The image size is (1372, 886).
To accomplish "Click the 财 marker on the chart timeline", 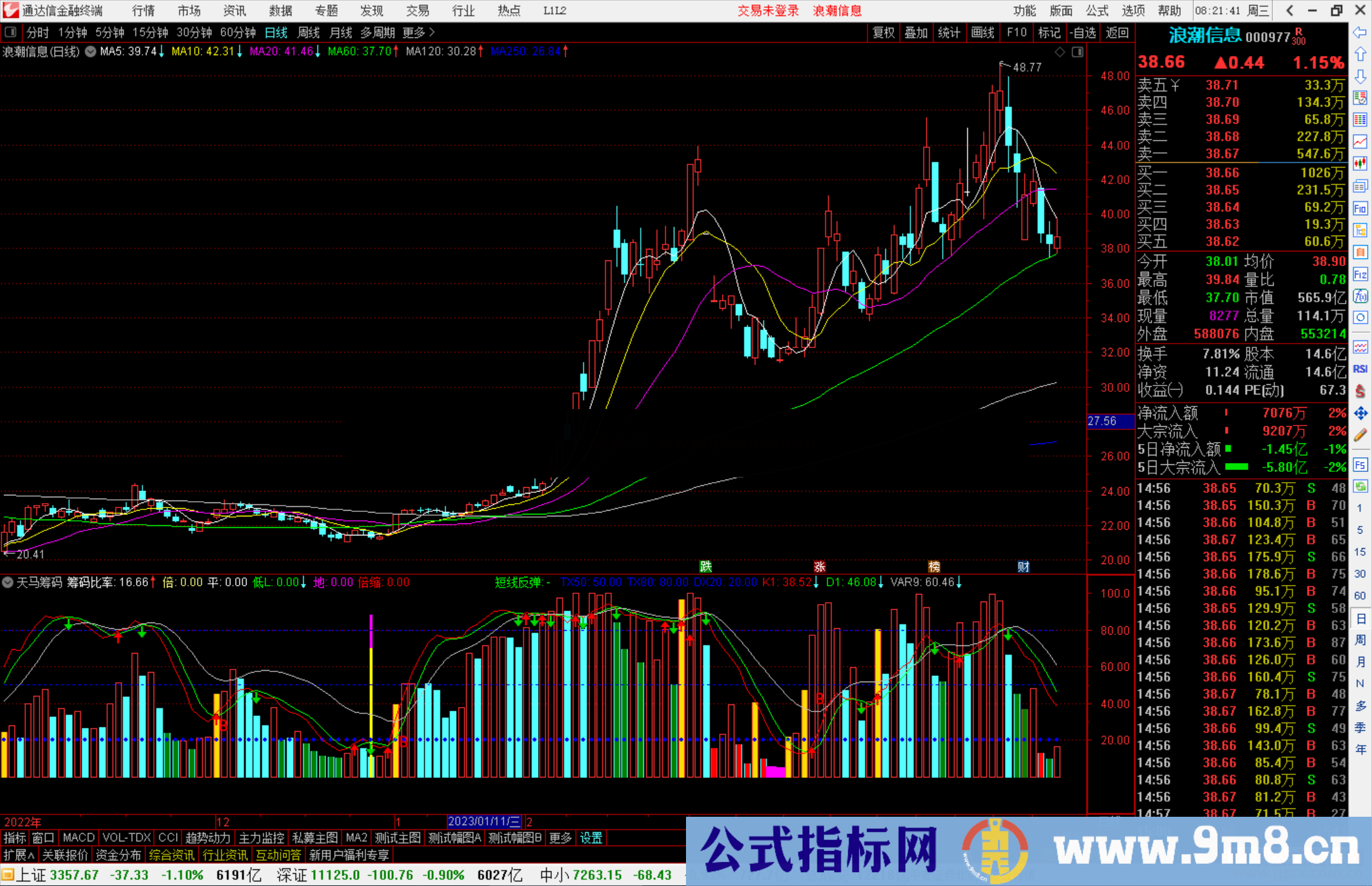I will point(1023,567).
